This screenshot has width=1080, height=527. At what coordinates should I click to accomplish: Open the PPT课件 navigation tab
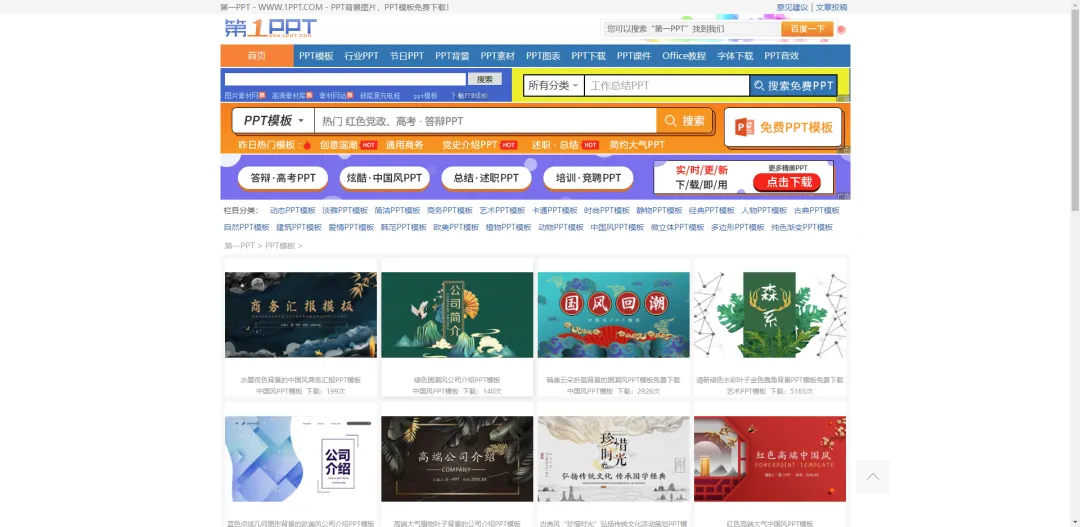click(634, 56)
